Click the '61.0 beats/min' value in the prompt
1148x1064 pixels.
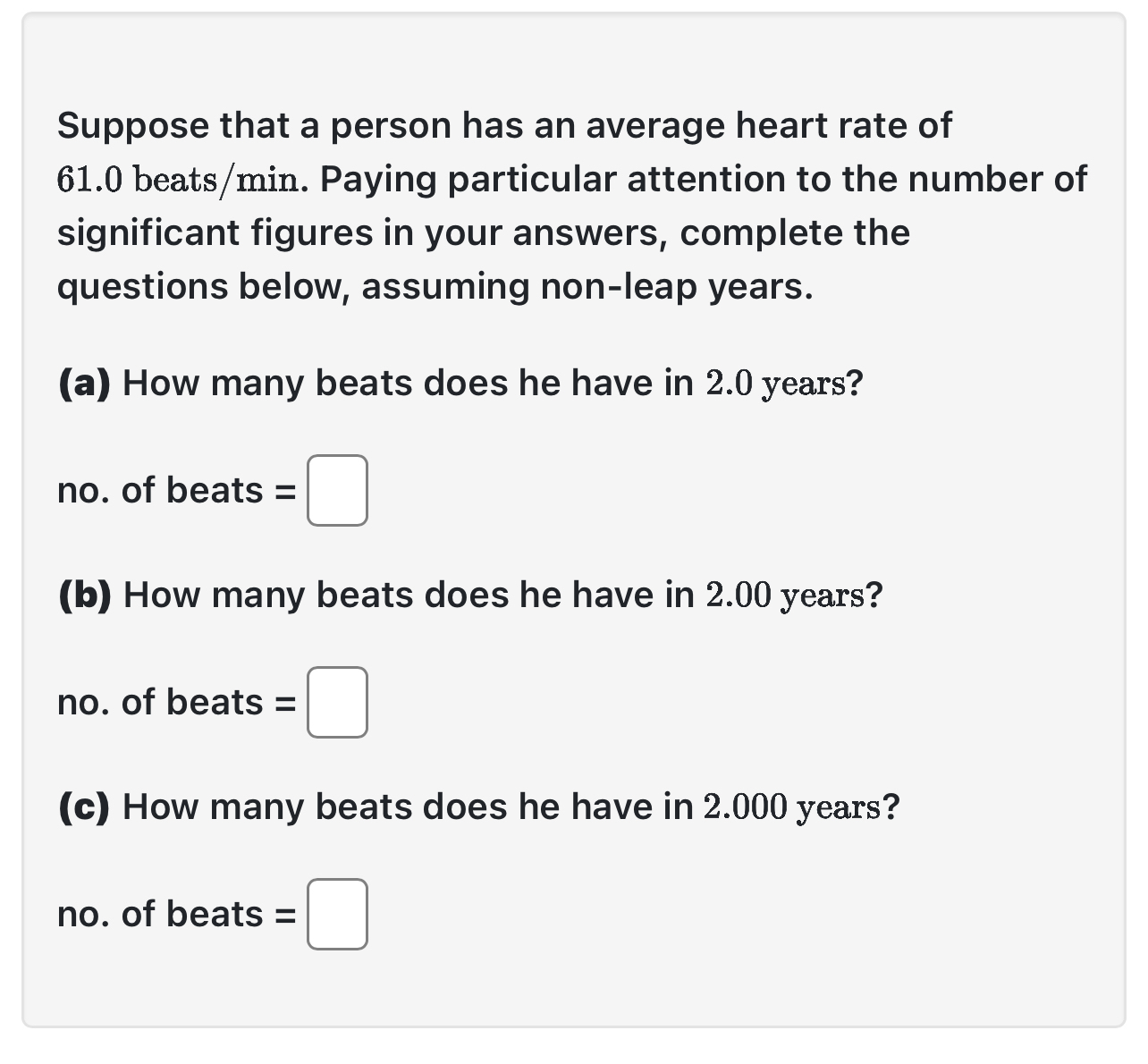pos(179,178)
